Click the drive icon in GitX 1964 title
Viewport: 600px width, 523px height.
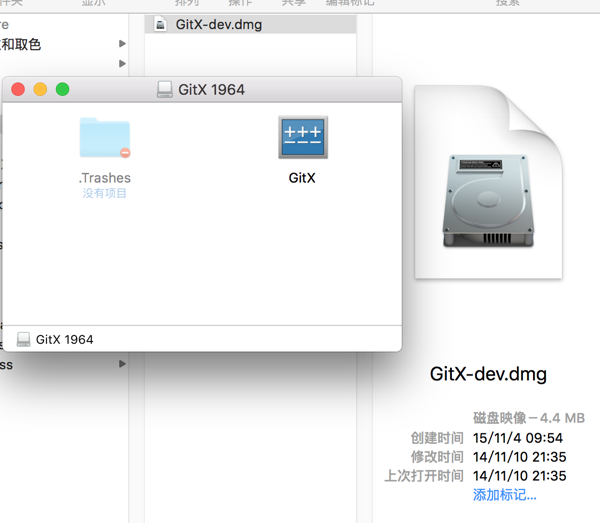(165, 89)
